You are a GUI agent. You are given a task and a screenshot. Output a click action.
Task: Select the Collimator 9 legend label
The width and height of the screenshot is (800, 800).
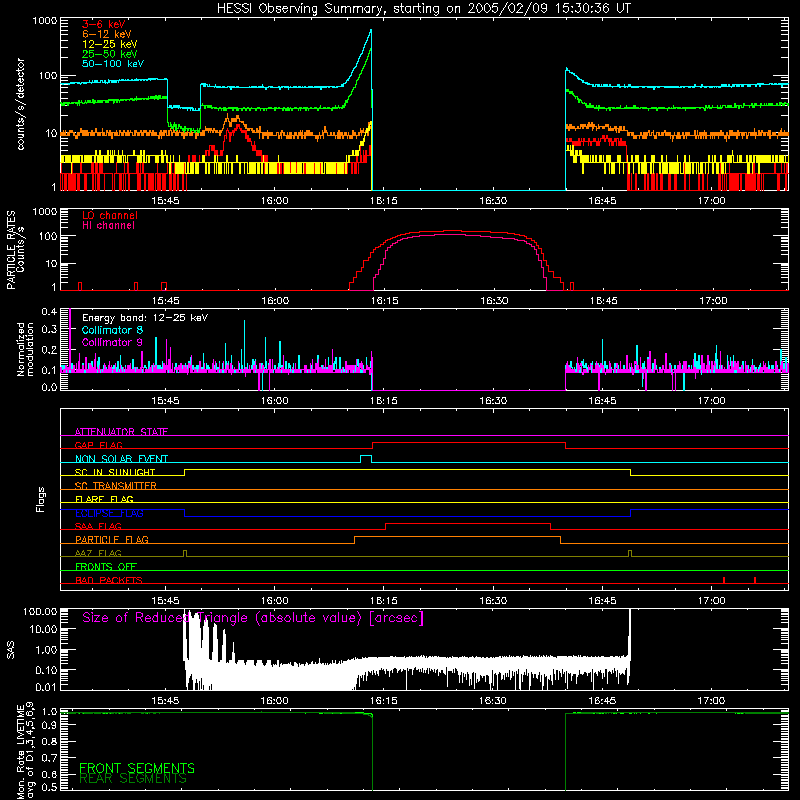click(x=112, y=342)
